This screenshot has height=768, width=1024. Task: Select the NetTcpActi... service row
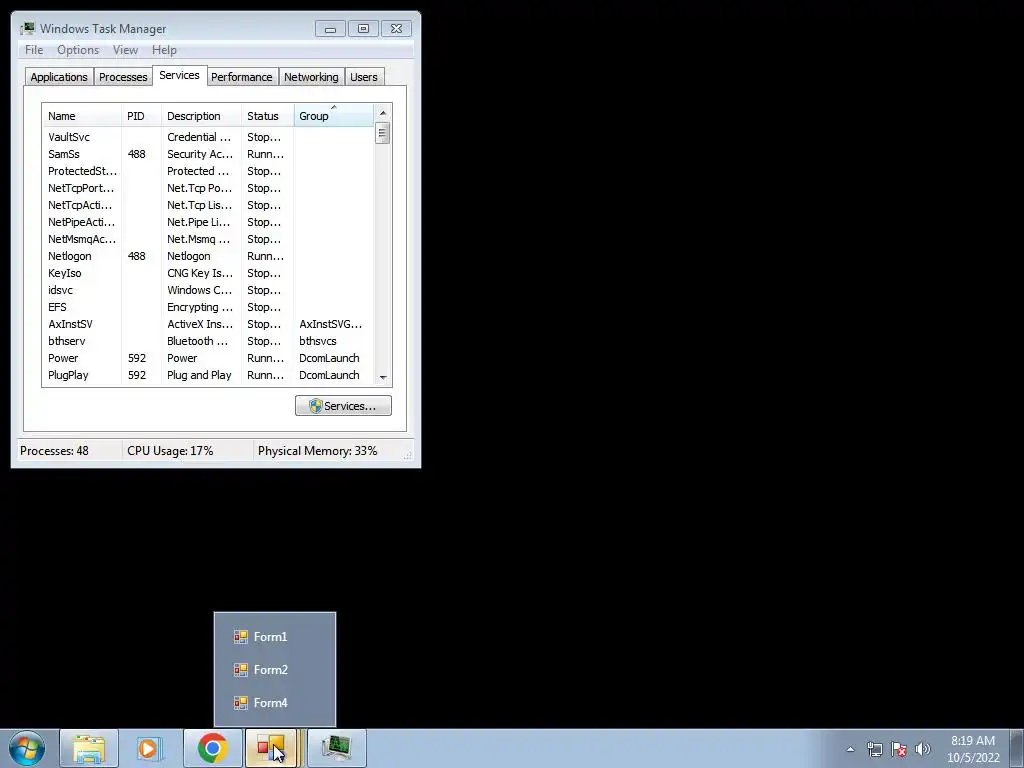(x=208, y=205)
